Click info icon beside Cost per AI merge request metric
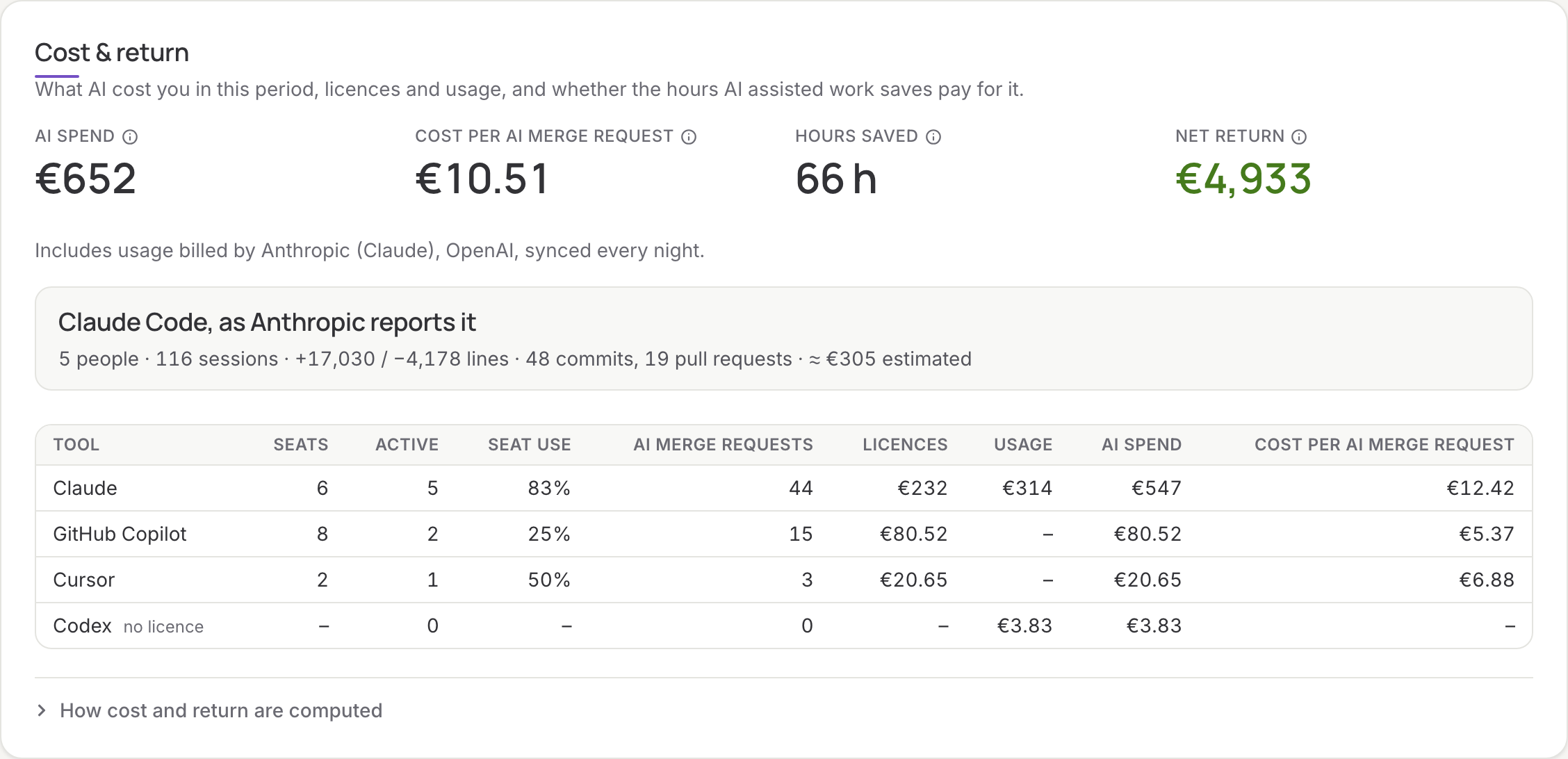 pos(689,137)
